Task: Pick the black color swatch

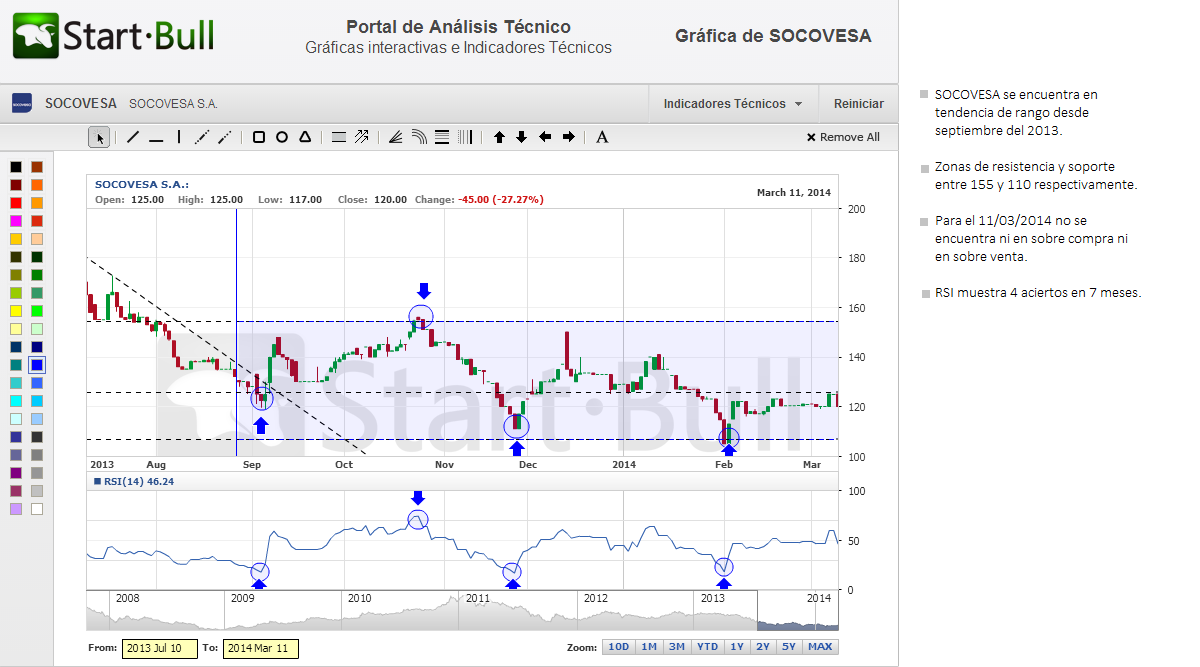Action: click(x=16, y=167)
